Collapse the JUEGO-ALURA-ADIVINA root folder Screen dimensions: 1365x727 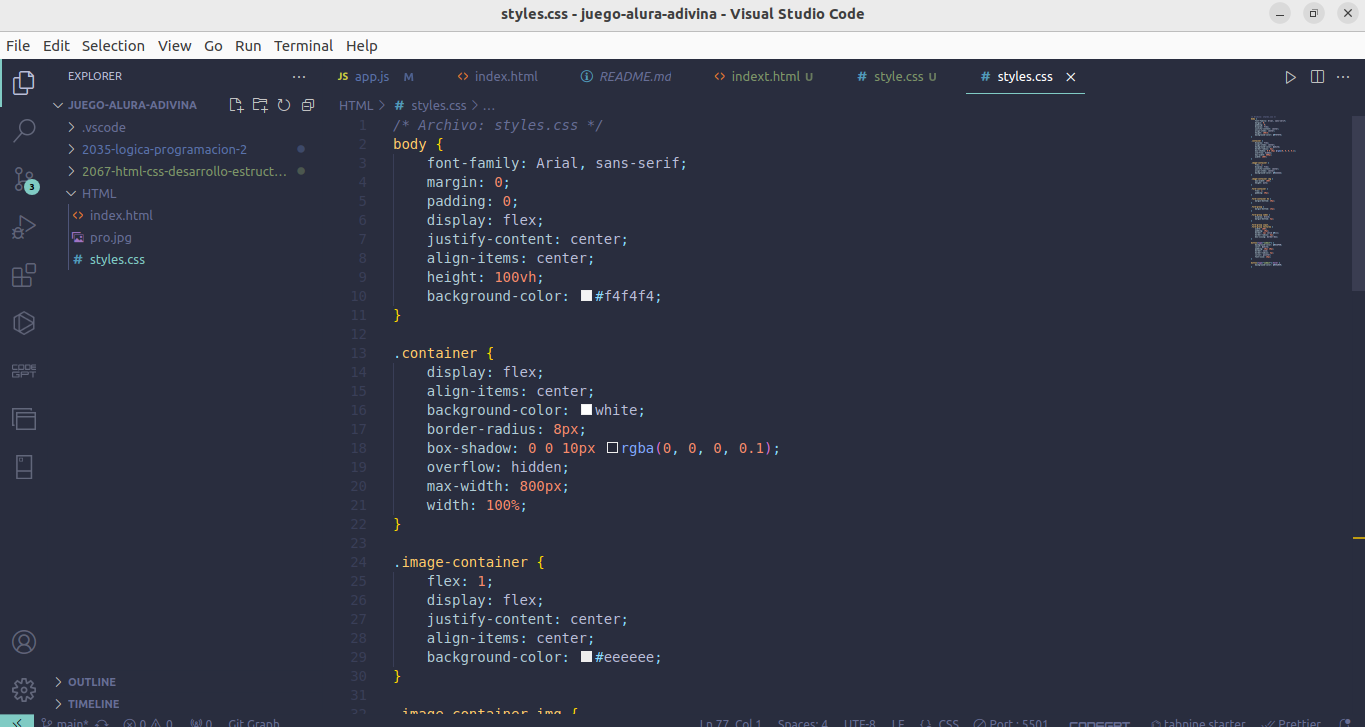coord(127,105)
